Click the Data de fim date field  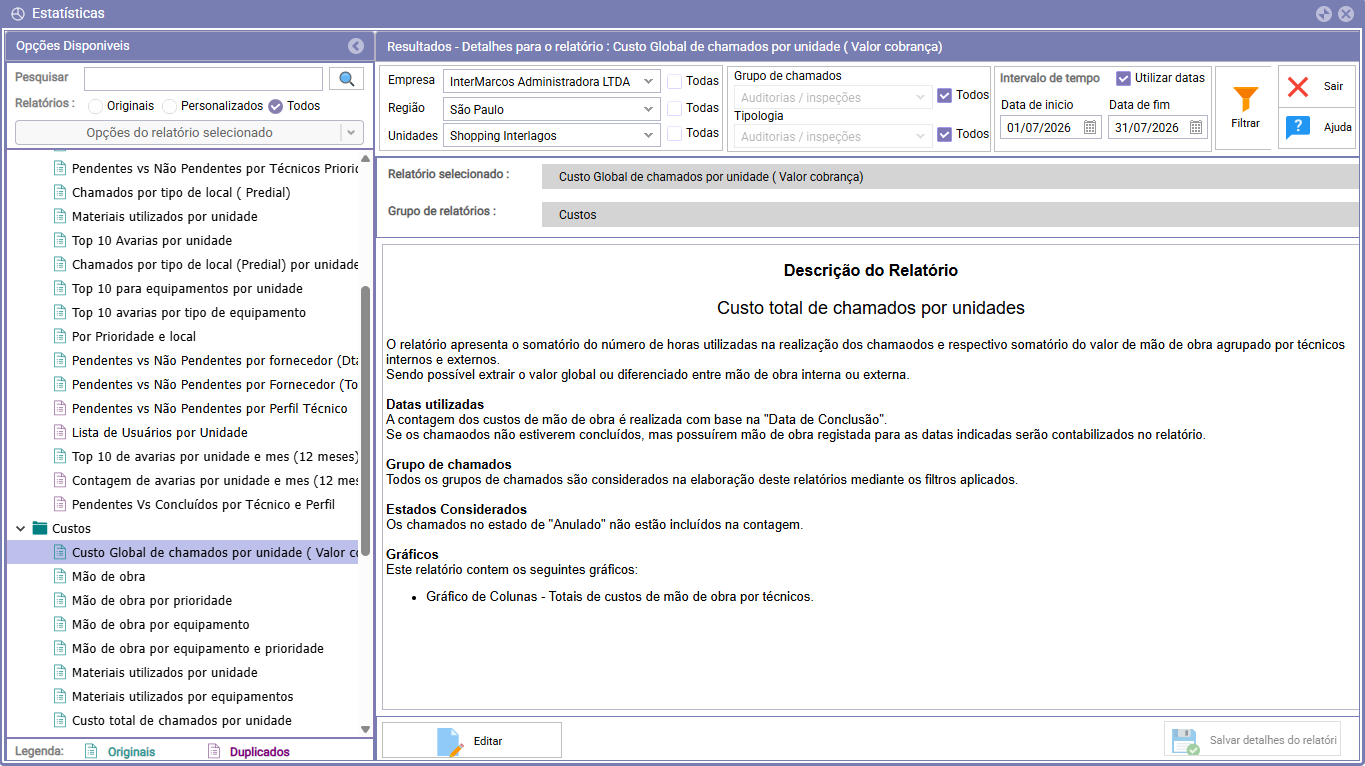pos(1158,127)
